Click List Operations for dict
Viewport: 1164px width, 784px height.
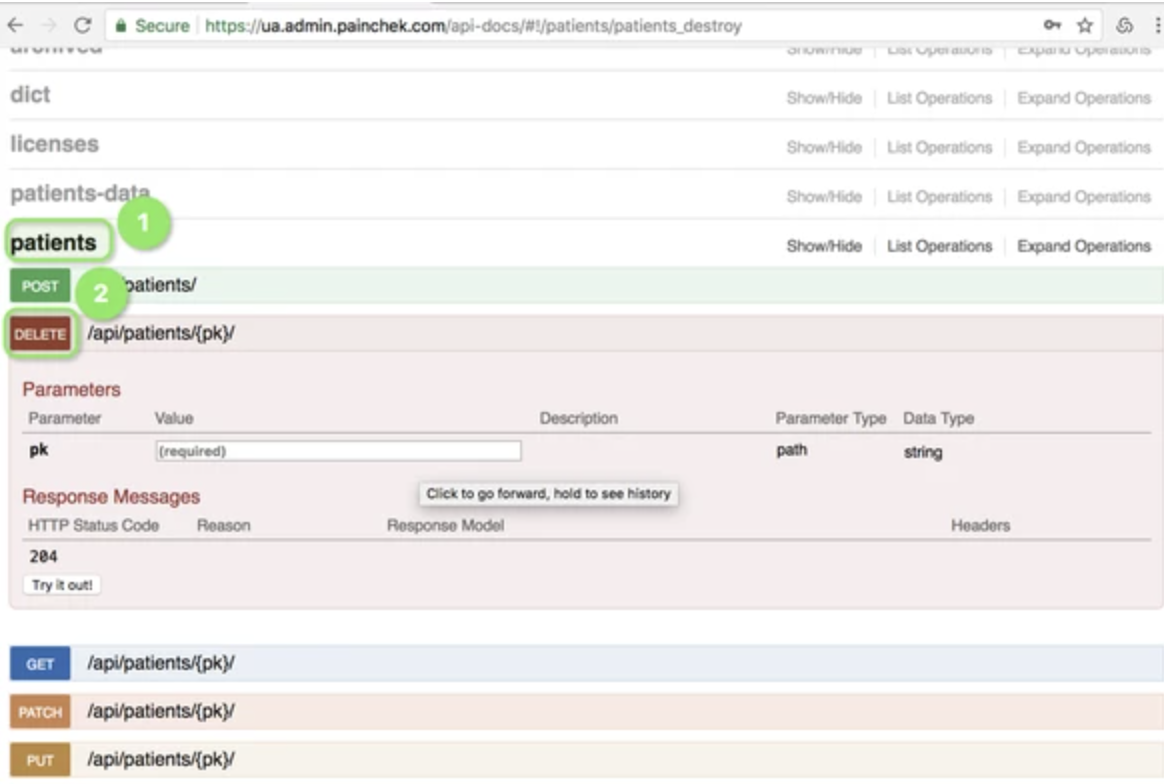[939, 98]
